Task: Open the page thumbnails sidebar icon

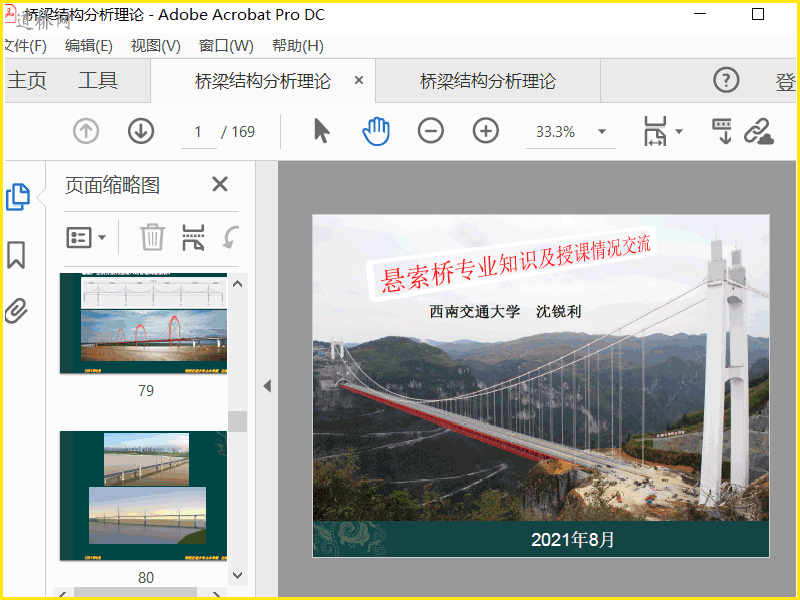Action: point(18,197)
